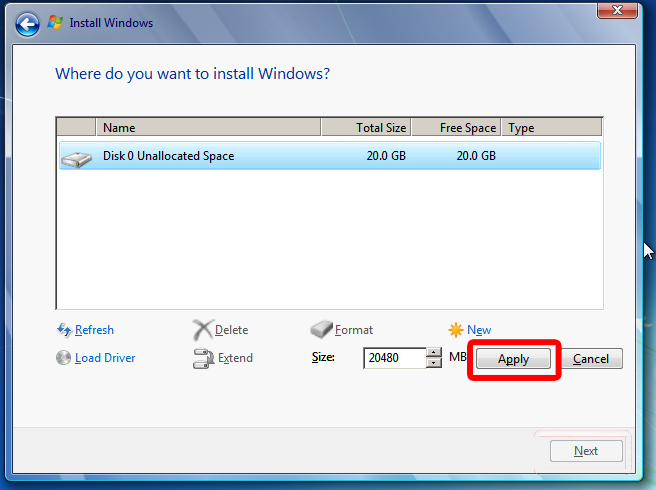Click the Refresh arrows icon

(64, 330)
